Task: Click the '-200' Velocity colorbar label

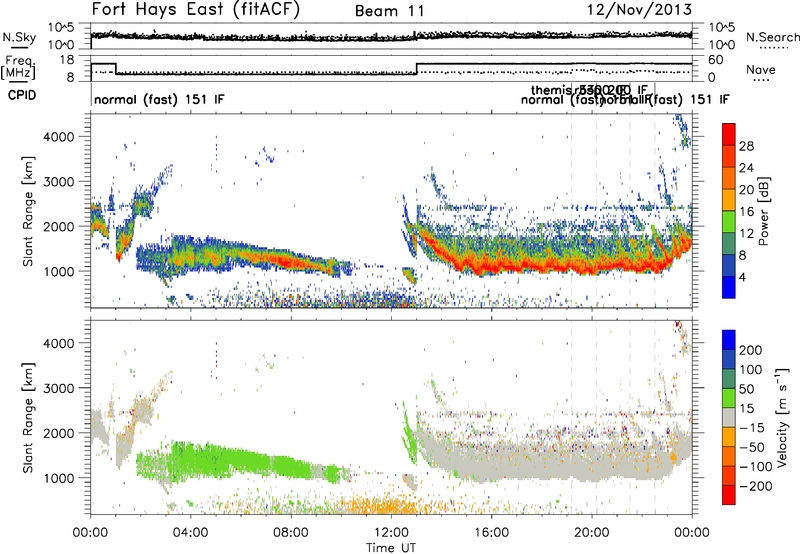Action: tap(756, 486)
